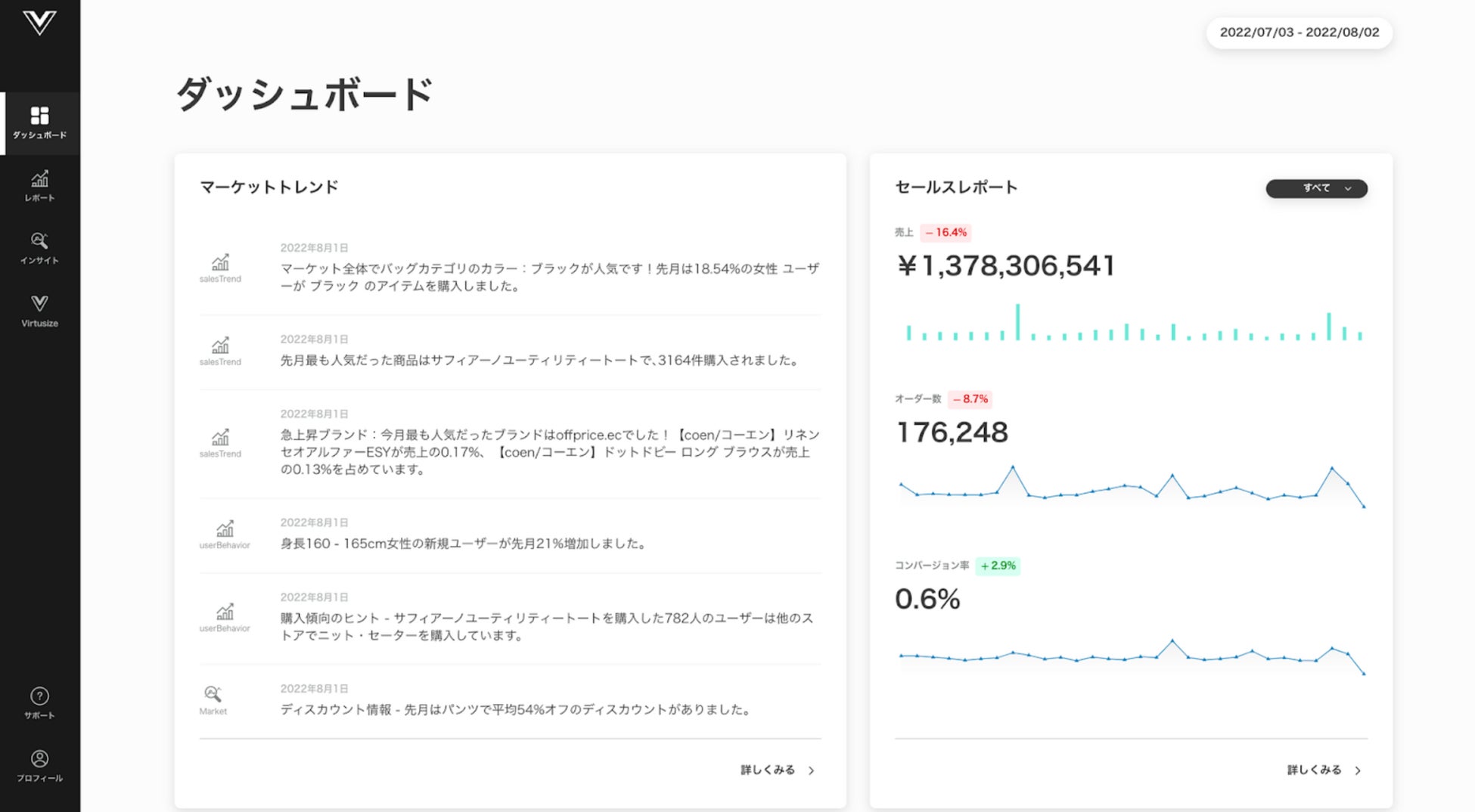The width and height of the screenshot is (1475, 812).
Task: Open the date range selector 2022/07/03 - 2022/08/02
Action: coord(1299,33)
